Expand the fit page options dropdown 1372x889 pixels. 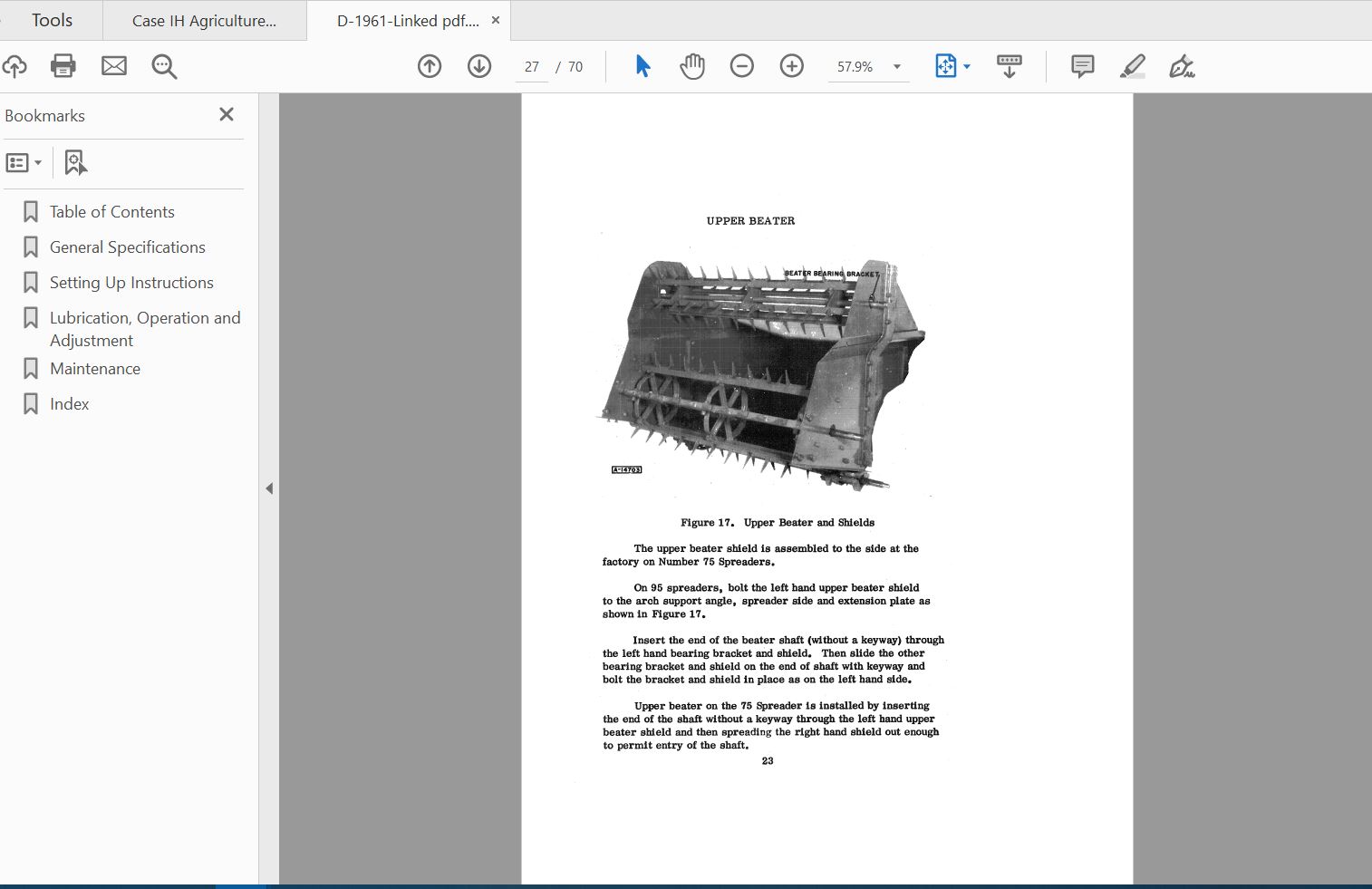[x=967, y=67]
